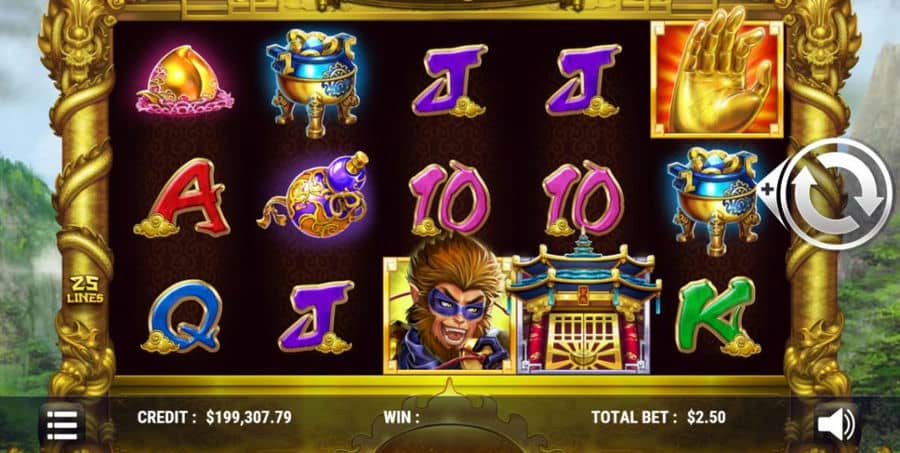Click the temple pagoda scatter symbol
The width and height of the screenshot is (900, 453).
click(x=583, y=305)
